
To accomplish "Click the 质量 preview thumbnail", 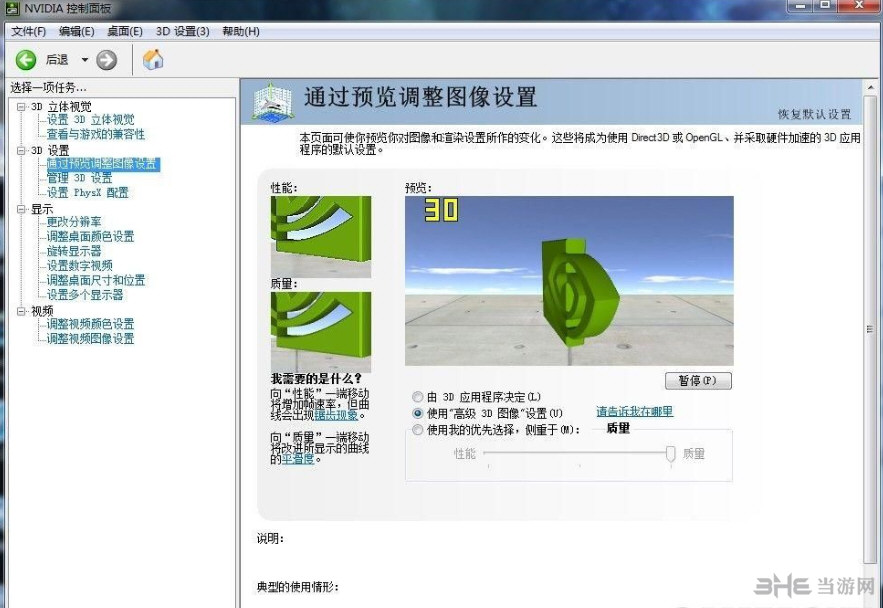I will tap(321, 332).
